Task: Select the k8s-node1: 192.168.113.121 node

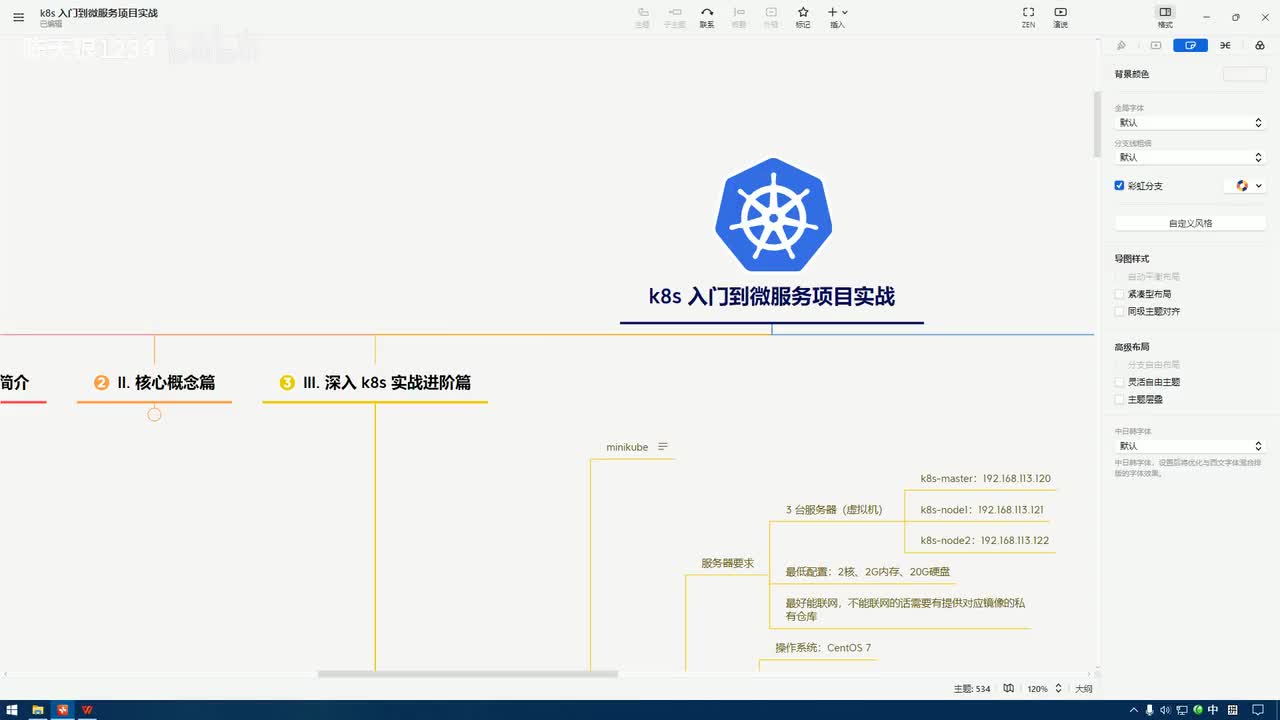Action: tap(982, 509)
